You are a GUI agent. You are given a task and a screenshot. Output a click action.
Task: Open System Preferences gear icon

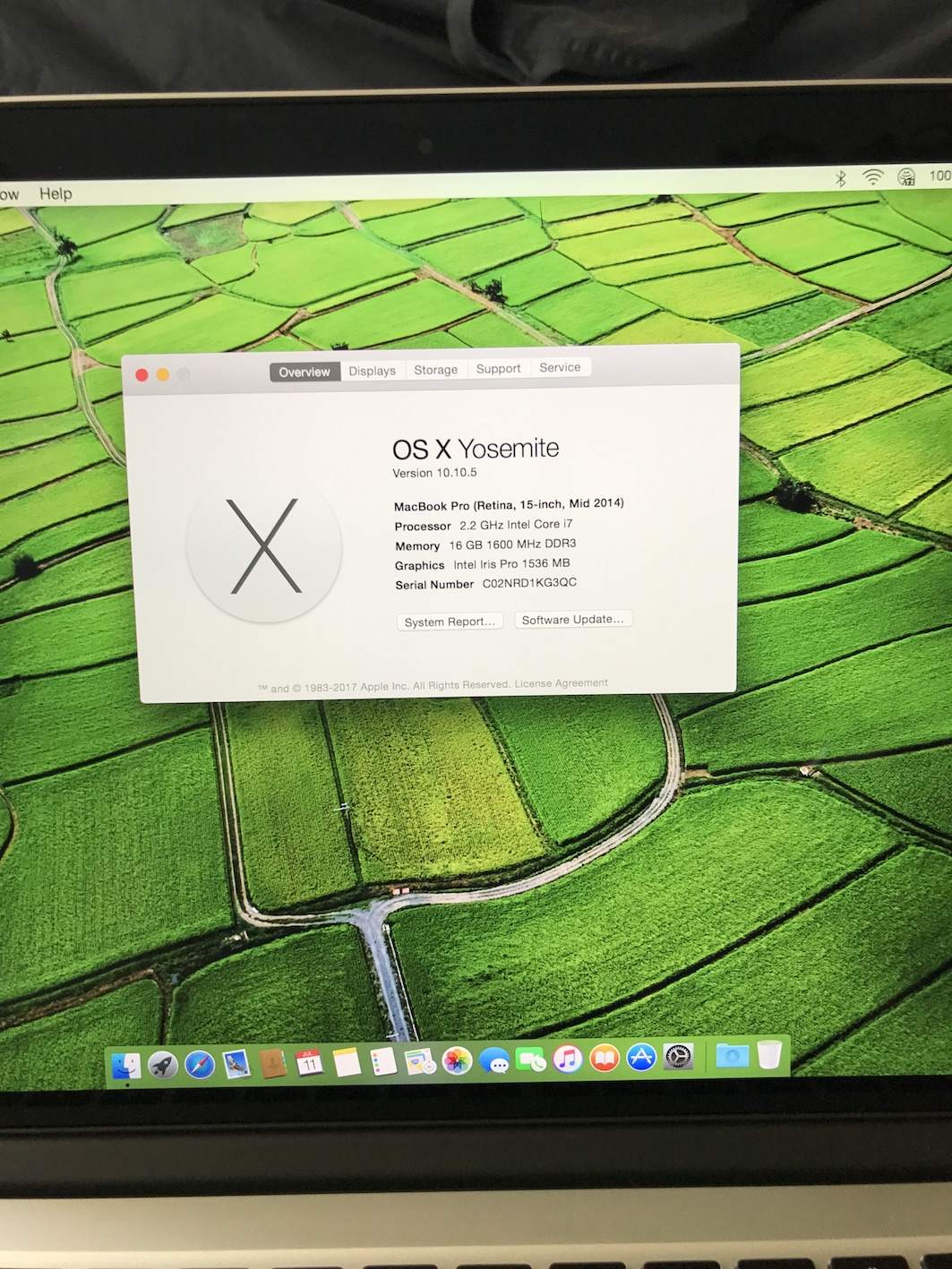(x=678, y=1057)
